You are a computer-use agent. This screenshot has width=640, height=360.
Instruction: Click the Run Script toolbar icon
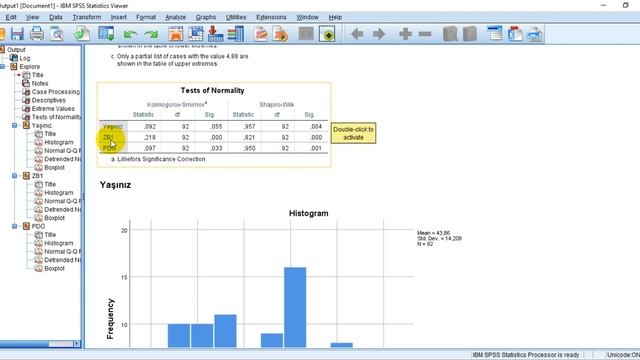tap(280, 34)
